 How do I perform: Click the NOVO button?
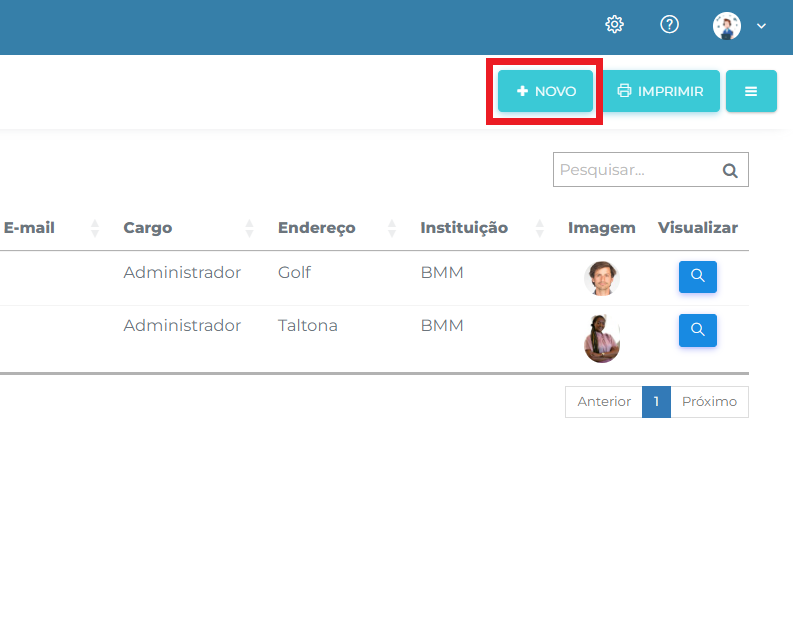click(545, 91)
